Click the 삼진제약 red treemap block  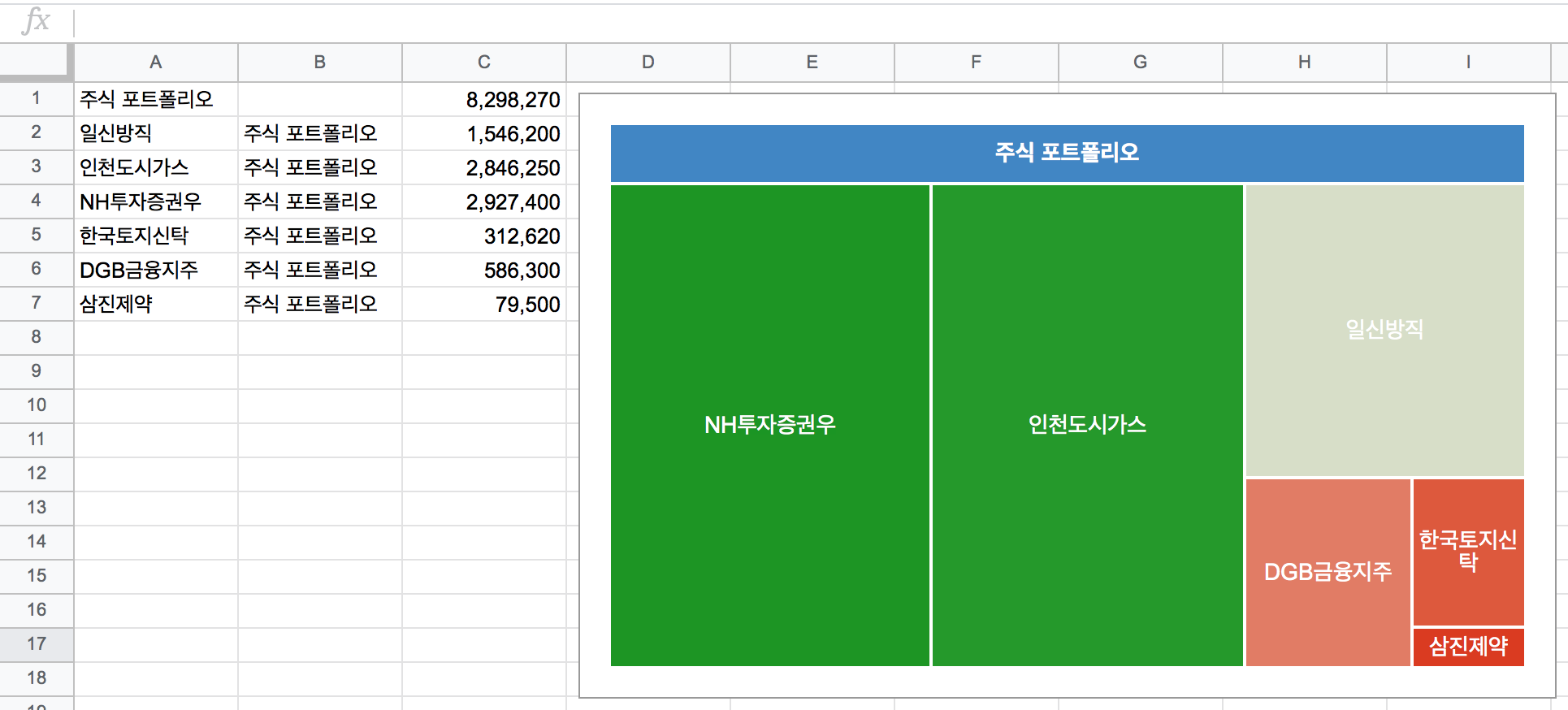1468,647
